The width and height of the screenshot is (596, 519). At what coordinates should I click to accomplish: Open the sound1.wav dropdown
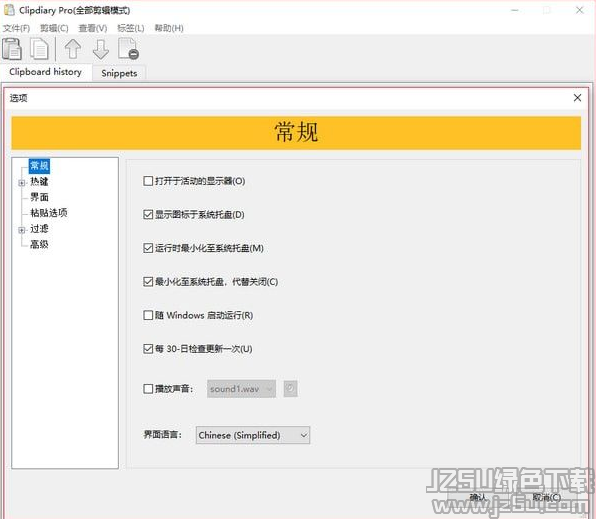click(x=241, y=389)
